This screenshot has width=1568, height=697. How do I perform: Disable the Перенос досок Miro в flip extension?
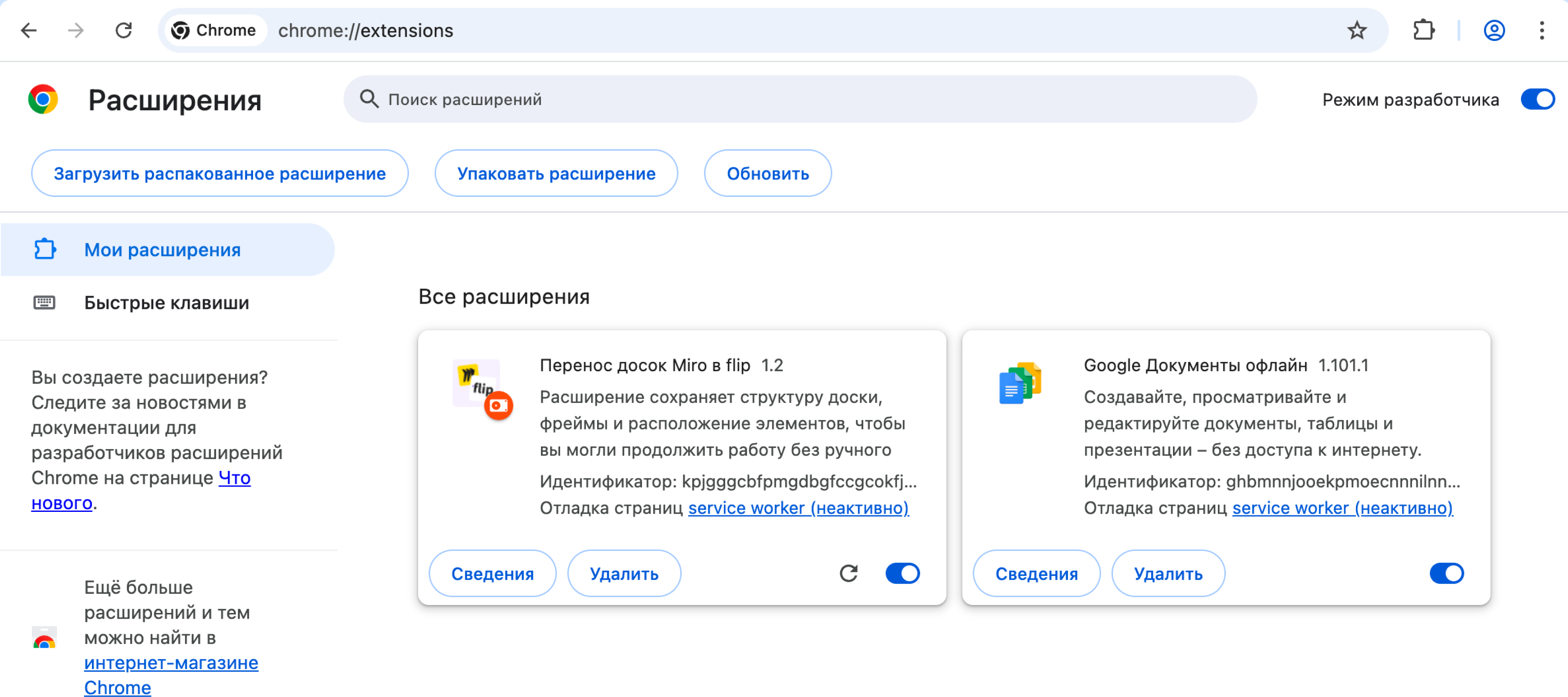coord(903,573)
